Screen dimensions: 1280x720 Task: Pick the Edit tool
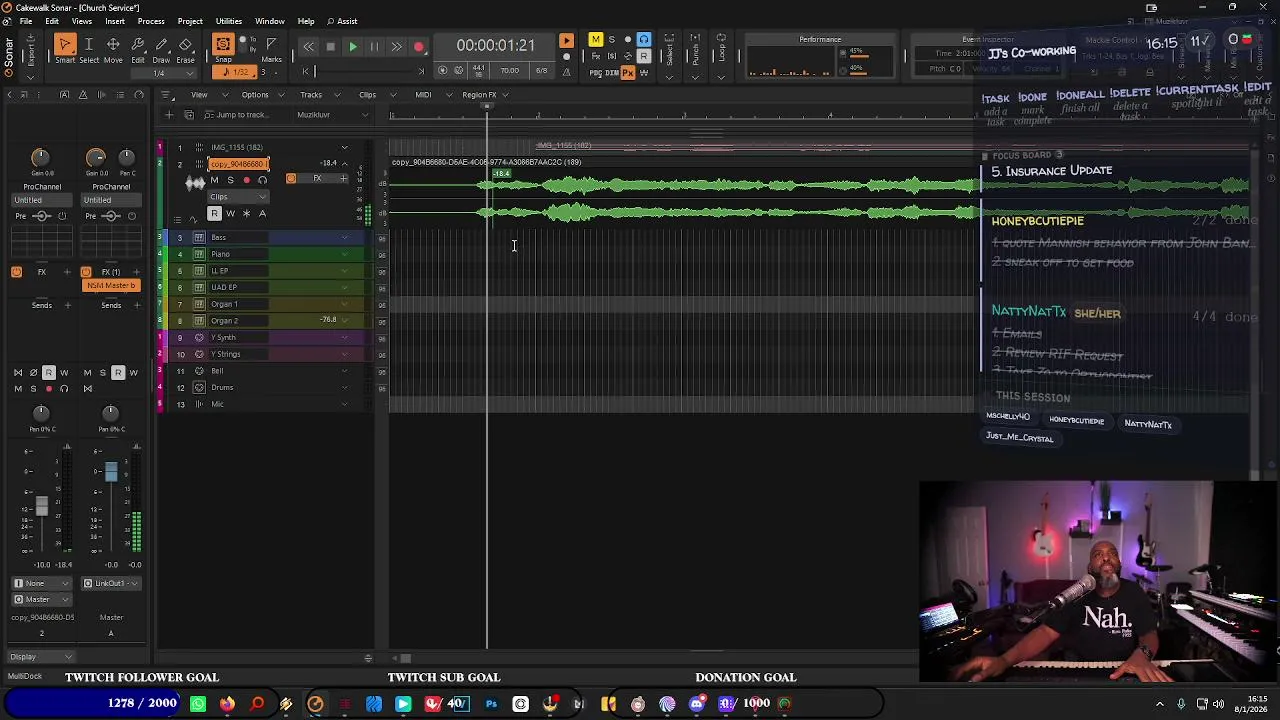point(138,48)
